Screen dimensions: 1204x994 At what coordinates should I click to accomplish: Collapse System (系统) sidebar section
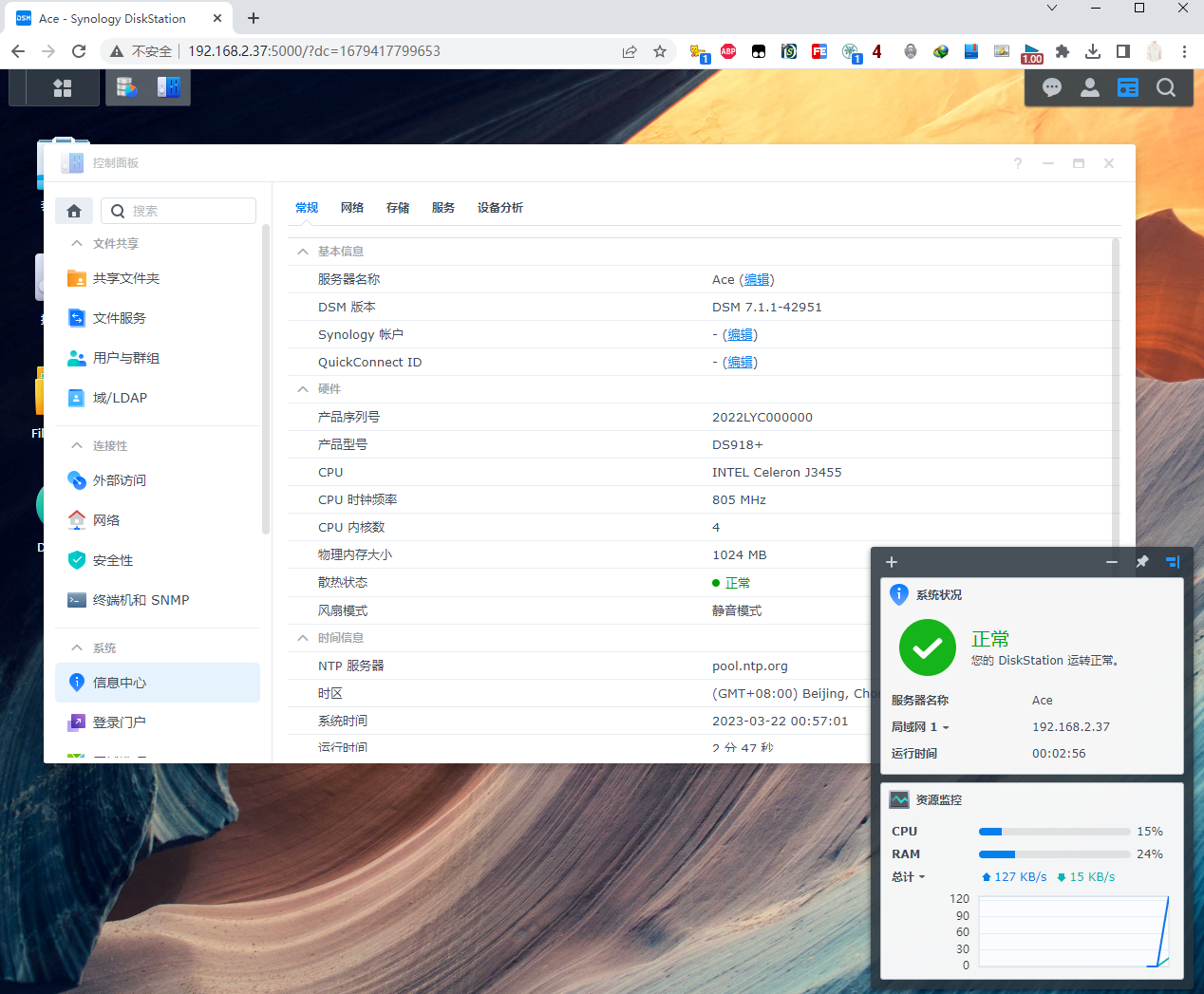click(77, 647)
